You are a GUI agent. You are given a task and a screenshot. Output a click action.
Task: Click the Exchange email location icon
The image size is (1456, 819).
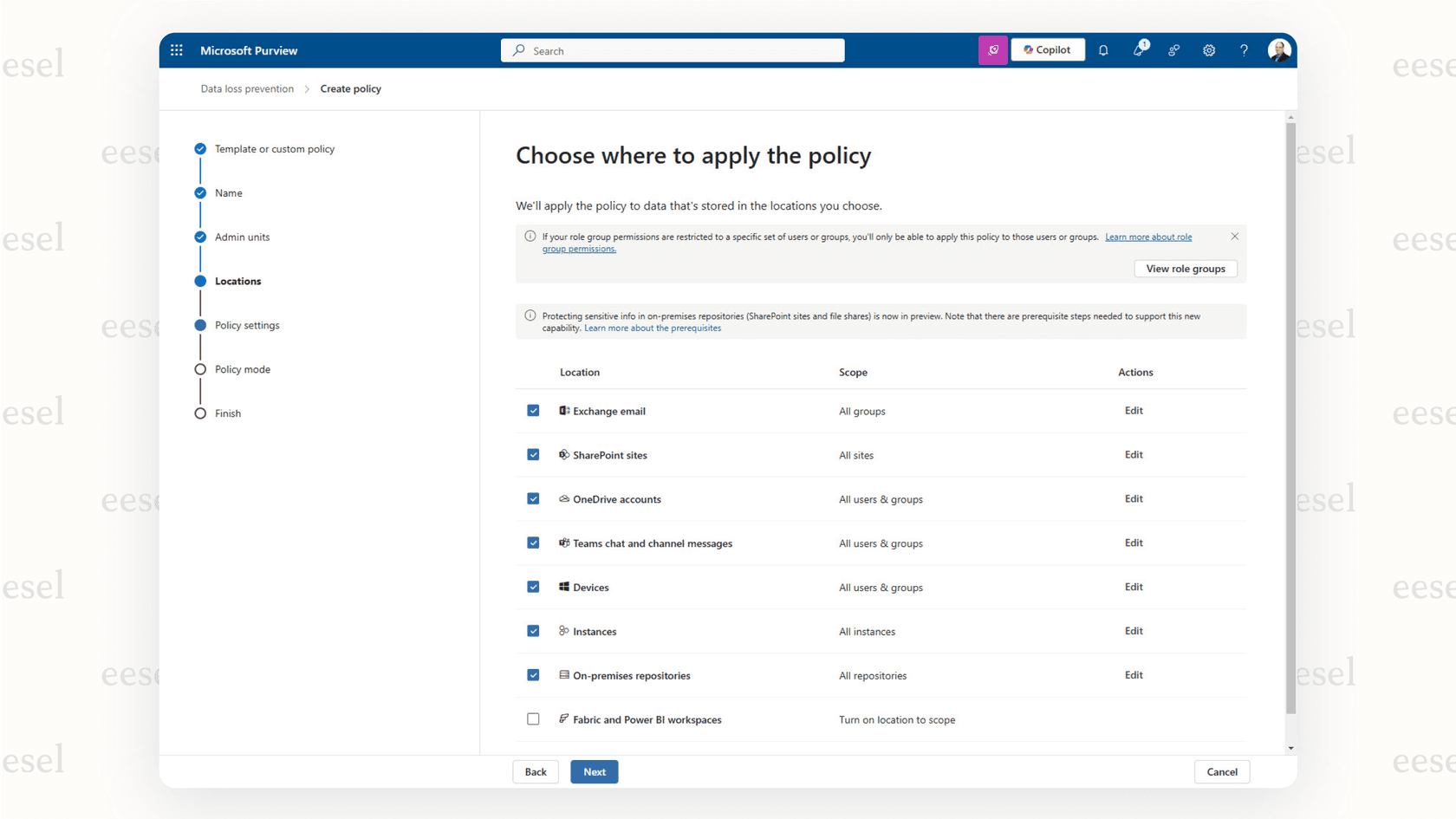(563, 411)
